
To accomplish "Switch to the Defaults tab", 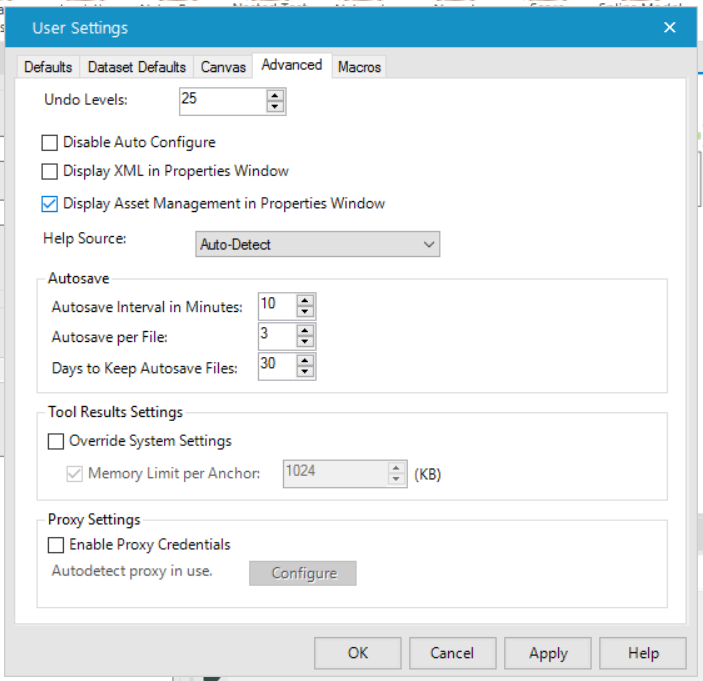I will tap(48, 67).
